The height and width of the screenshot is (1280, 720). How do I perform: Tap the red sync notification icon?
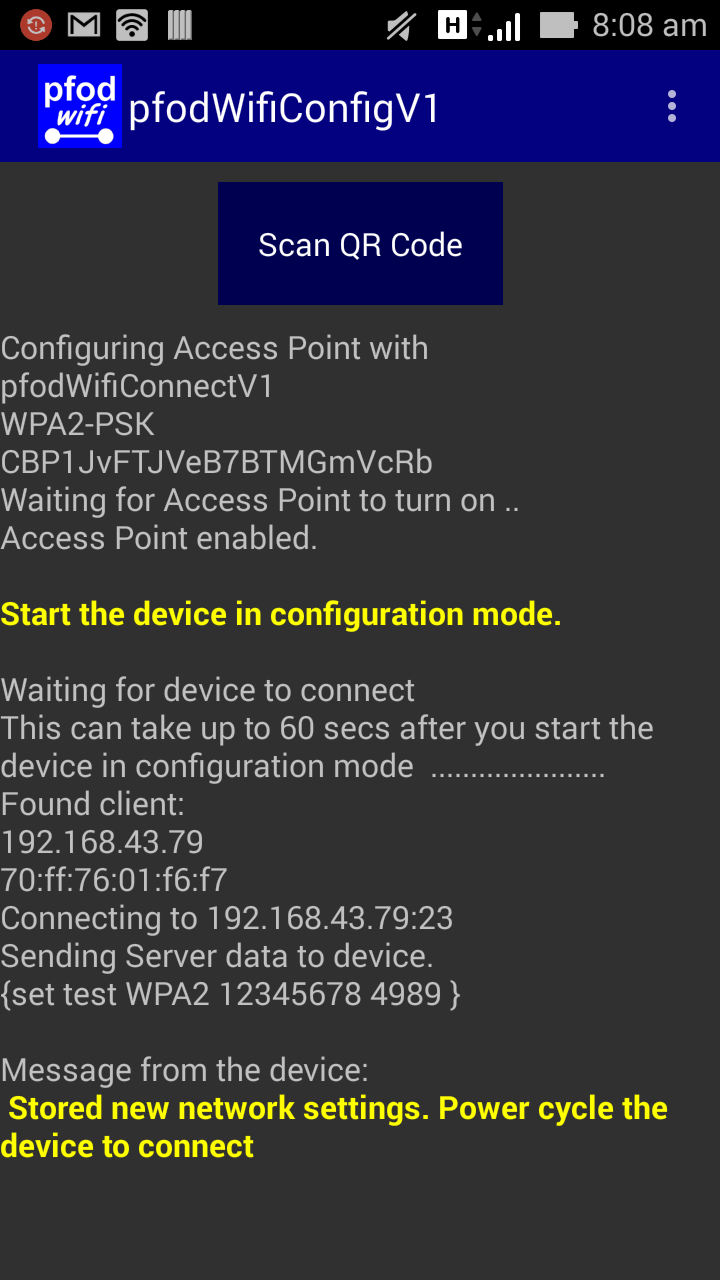tap(36, 25)
